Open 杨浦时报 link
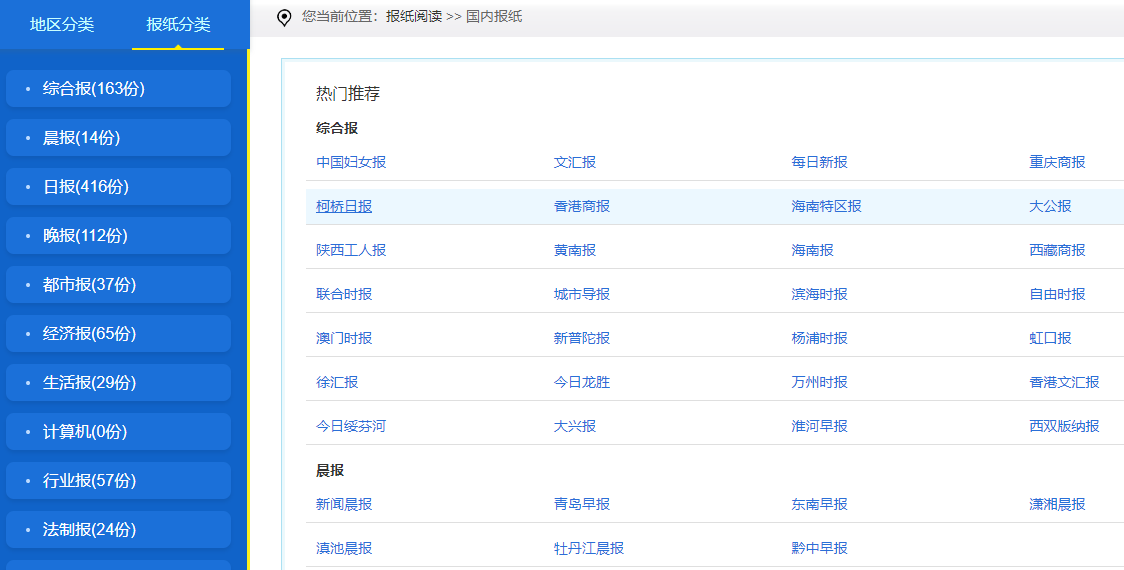1124x570 pixels. coord(819,338)
